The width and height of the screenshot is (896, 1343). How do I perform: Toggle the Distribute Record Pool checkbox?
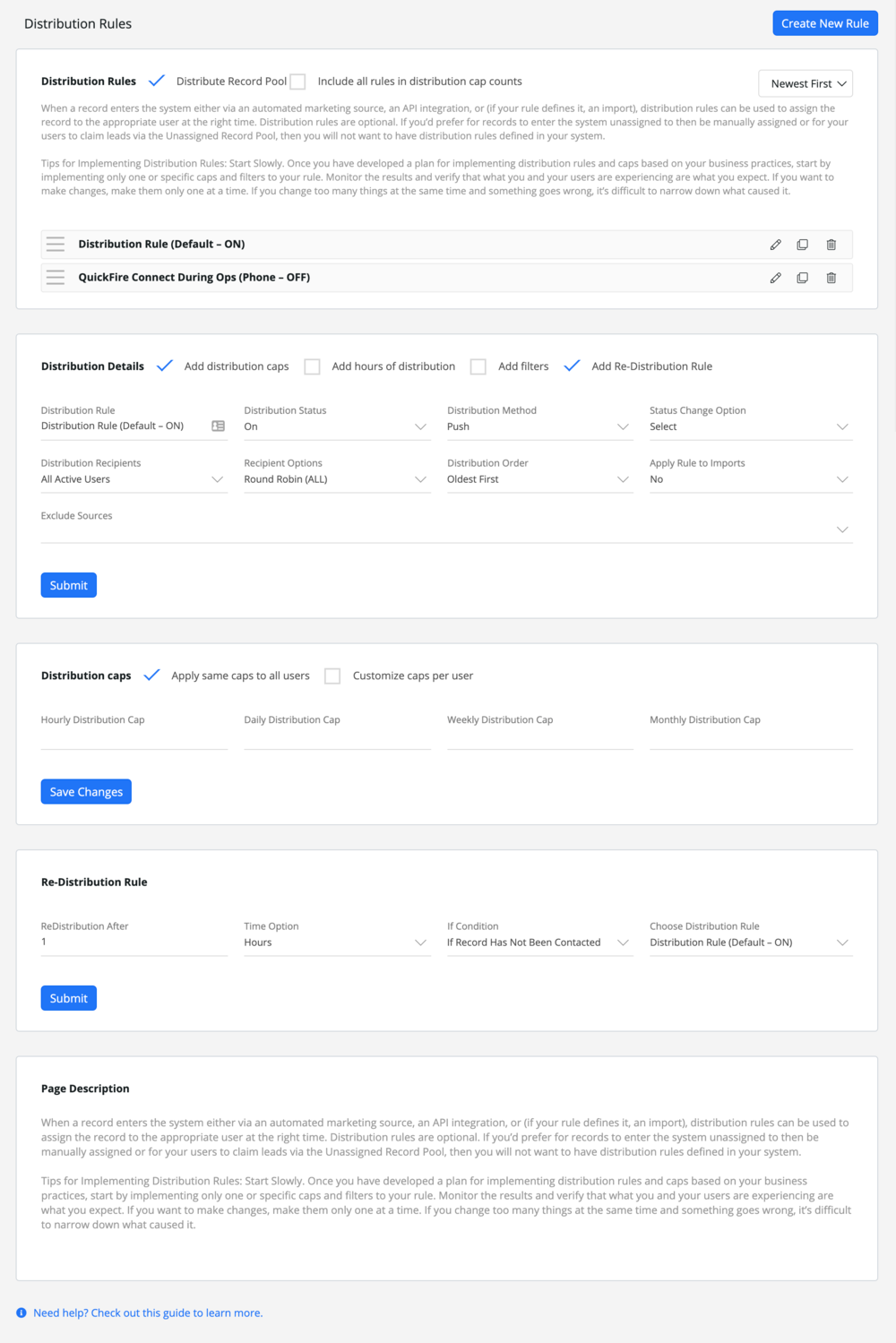tap(157, 81)
